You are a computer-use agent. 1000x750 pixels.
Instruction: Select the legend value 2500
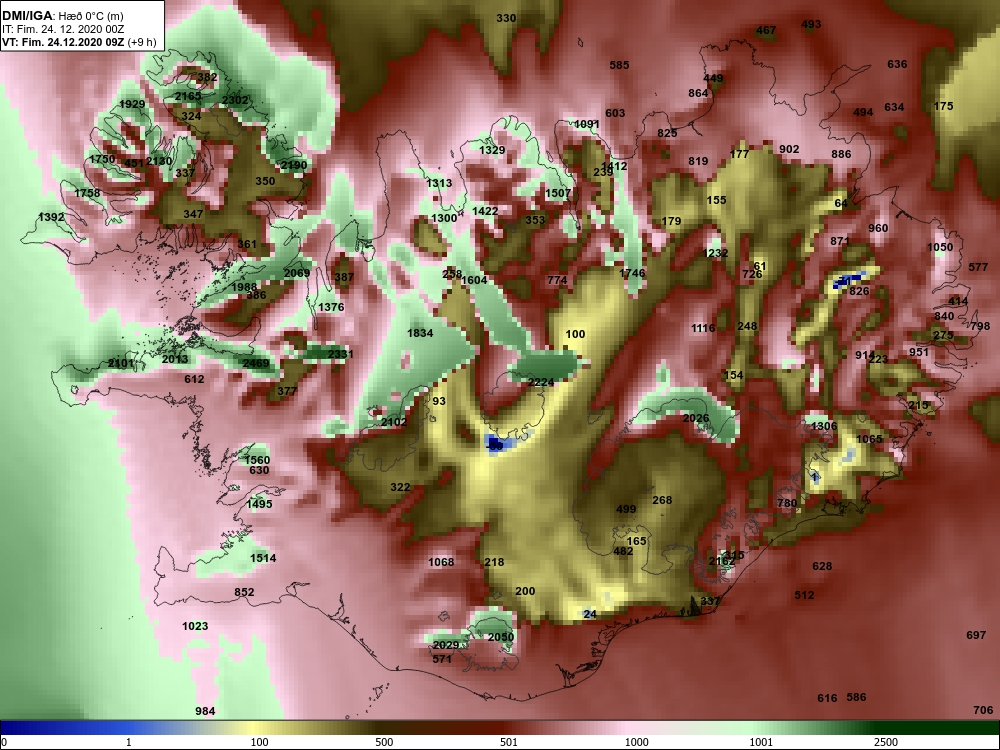tap(885, 742)
